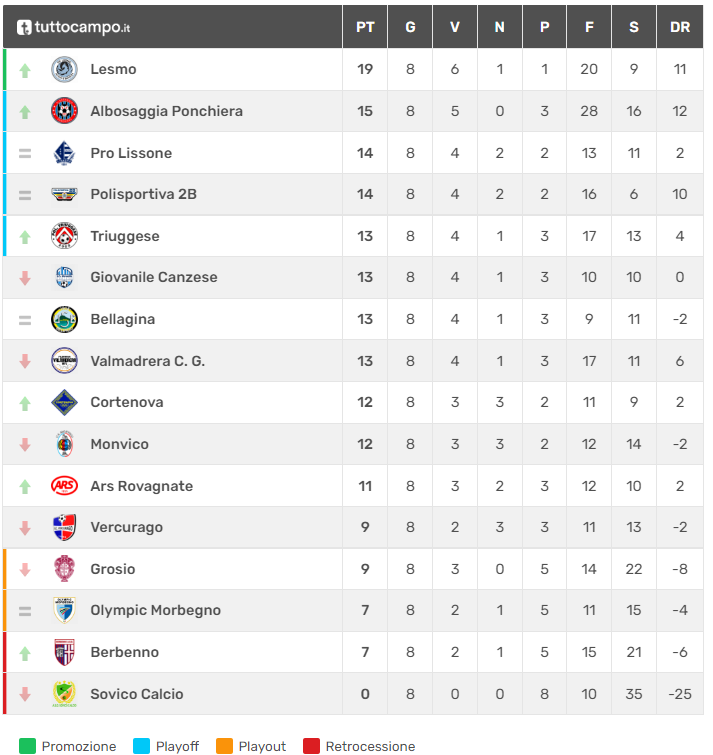
Task: Click the Grosio club badge
Action: coord(64,569)
